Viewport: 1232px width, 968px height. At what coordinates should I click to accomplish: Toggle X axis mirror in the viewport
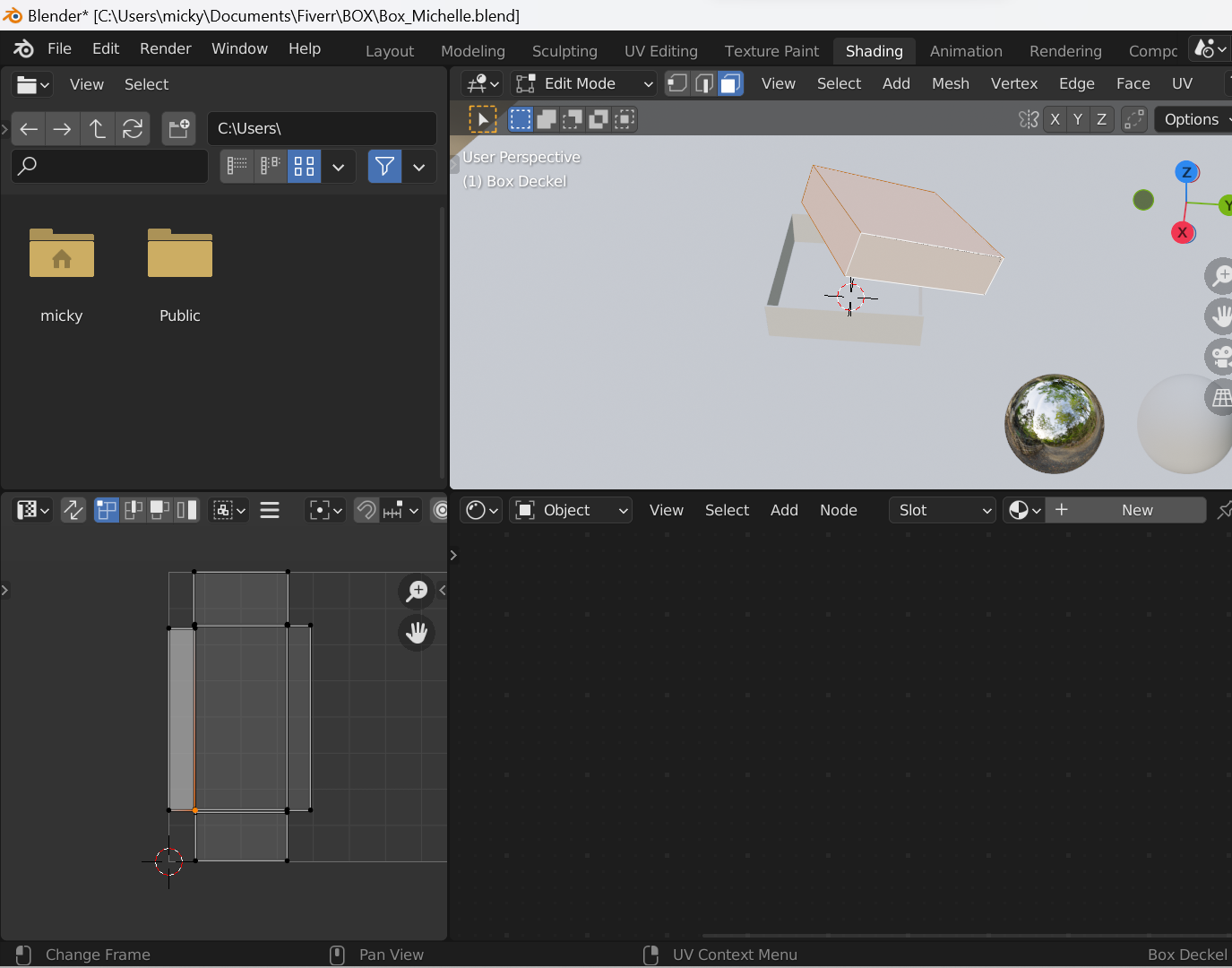click(x=1055, y=119)
